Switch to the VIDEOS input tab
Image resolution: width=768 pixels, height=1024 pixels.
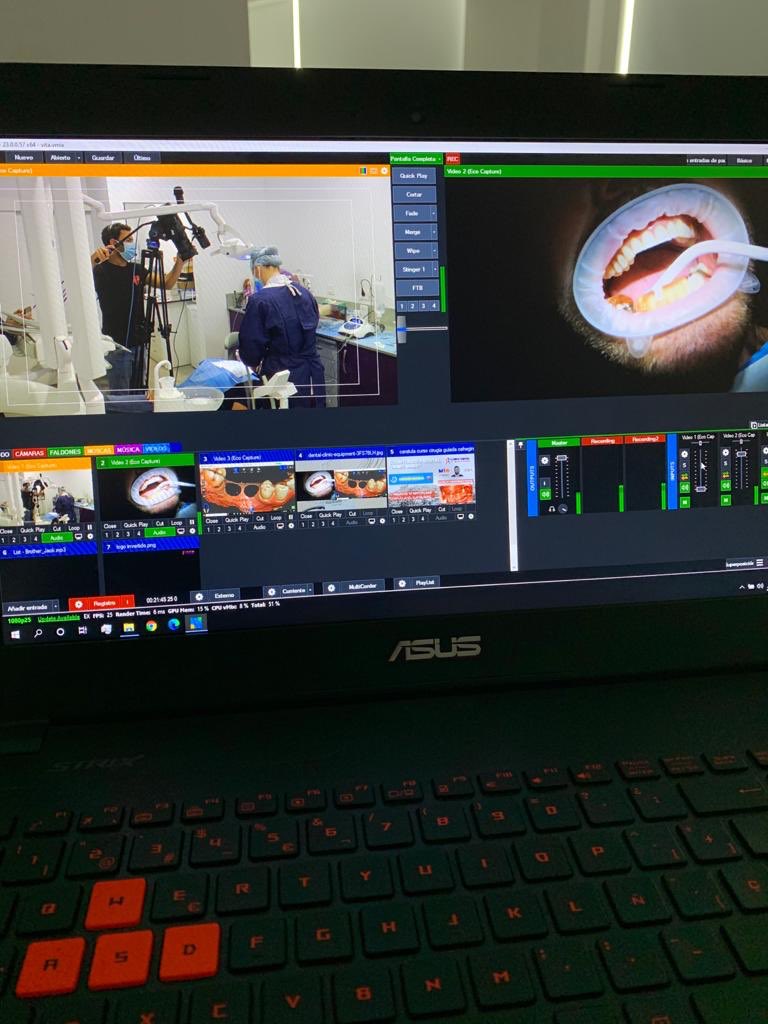(156, 448)
